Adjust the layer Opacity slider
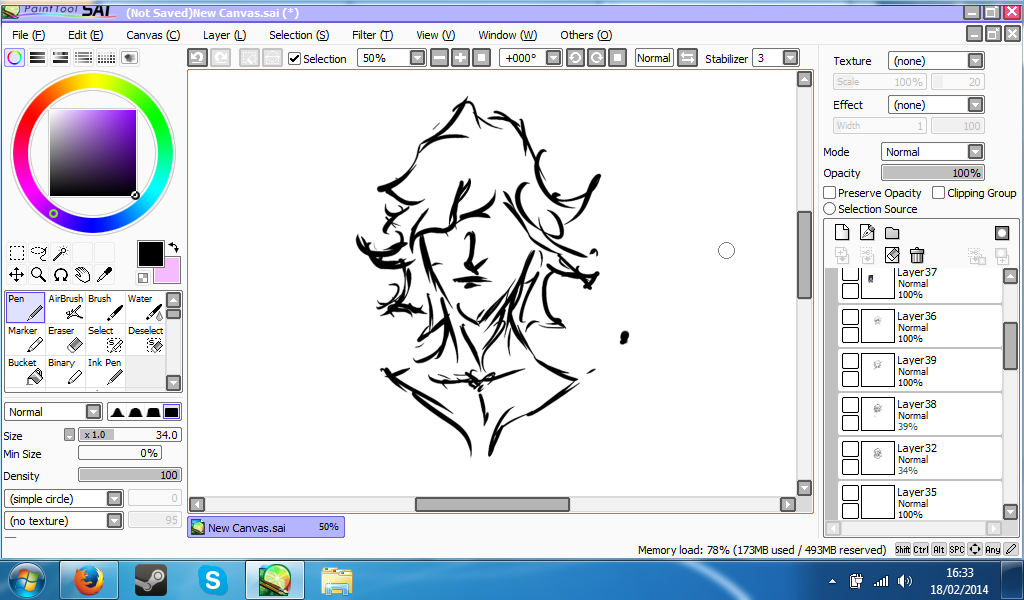 coord(933,173)
